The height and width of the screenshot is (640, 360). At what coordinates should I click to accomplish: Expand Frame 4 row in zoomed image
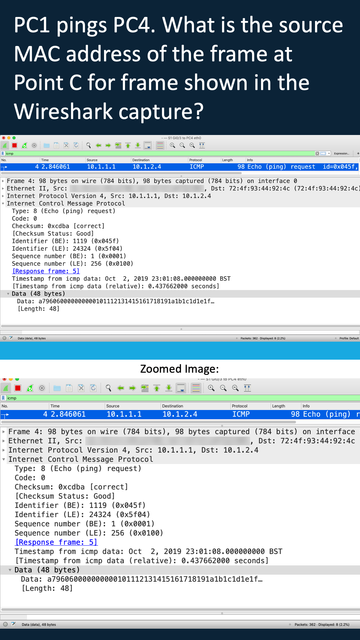(x=4, y=431)
